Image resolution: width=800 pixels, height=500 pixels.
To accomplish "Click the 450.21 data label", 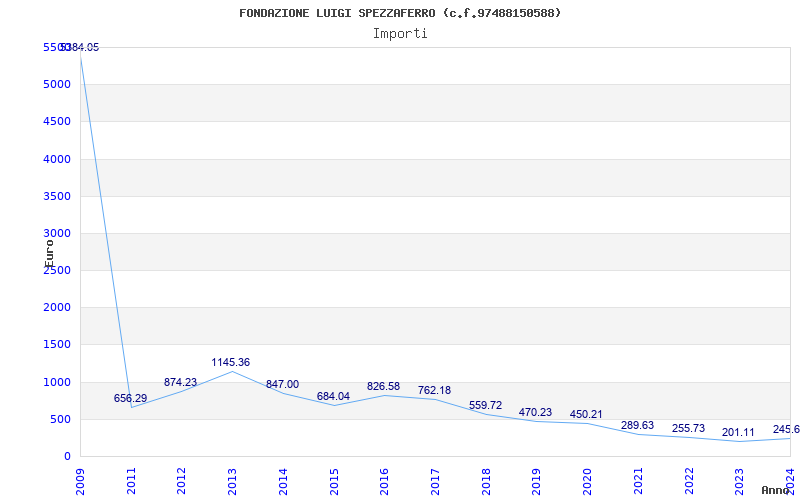I will (x=586, y=414).
